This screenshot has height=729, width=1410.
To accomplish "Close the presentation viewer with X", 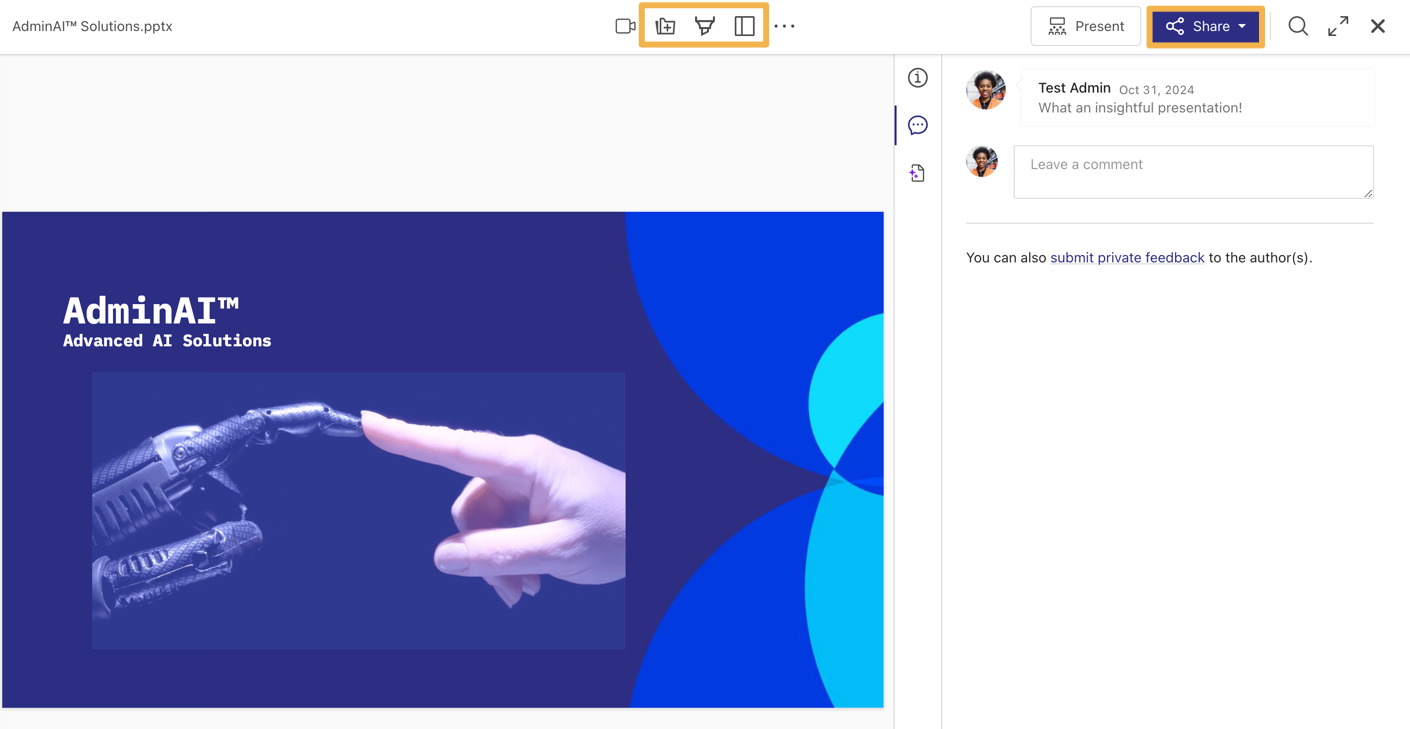I will pyautogui.click(x=1378, y=26).
